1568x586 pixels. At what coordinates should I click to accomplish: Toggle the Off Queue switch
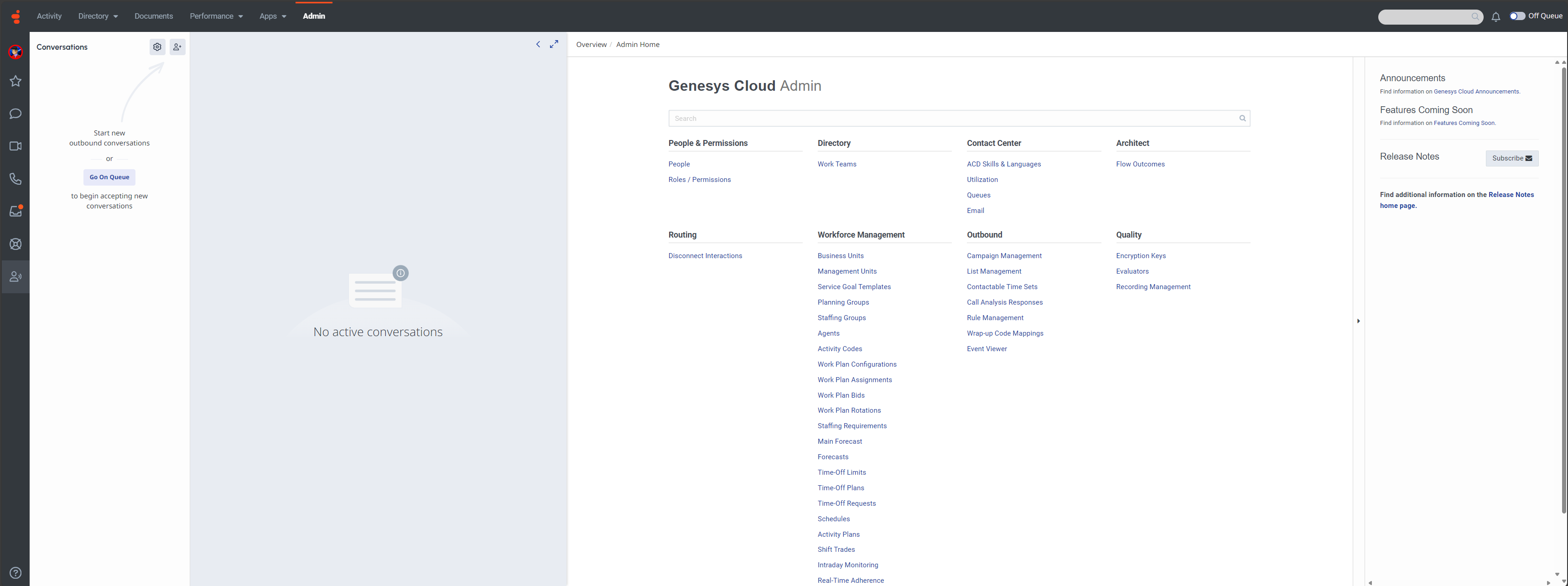pyautogui.click(x=1517, y=16)
